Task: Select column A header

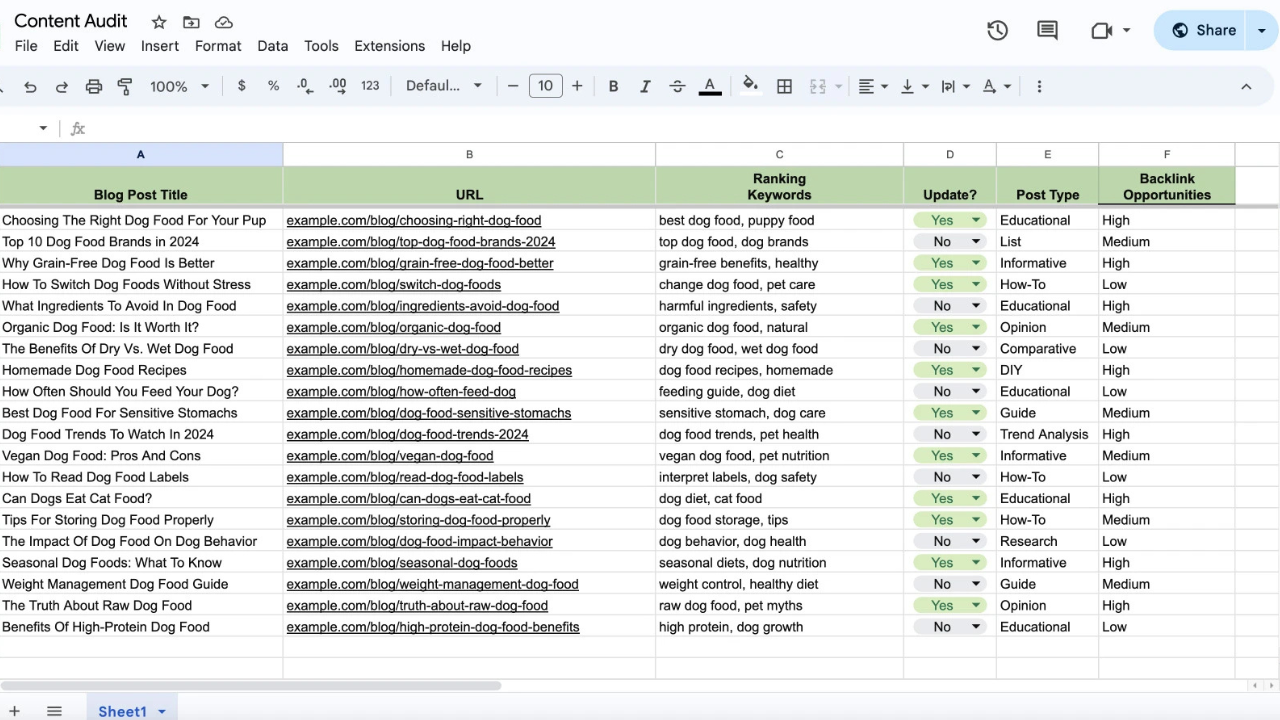Action: (141, 154)
